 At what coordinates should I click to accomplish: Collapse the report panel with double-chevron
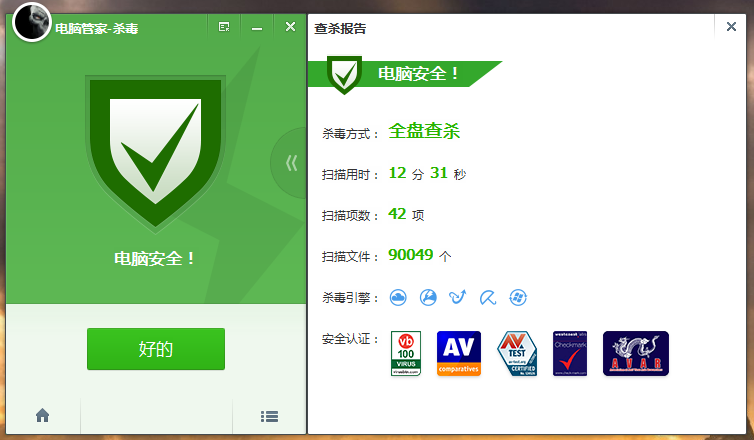point(291,163)
